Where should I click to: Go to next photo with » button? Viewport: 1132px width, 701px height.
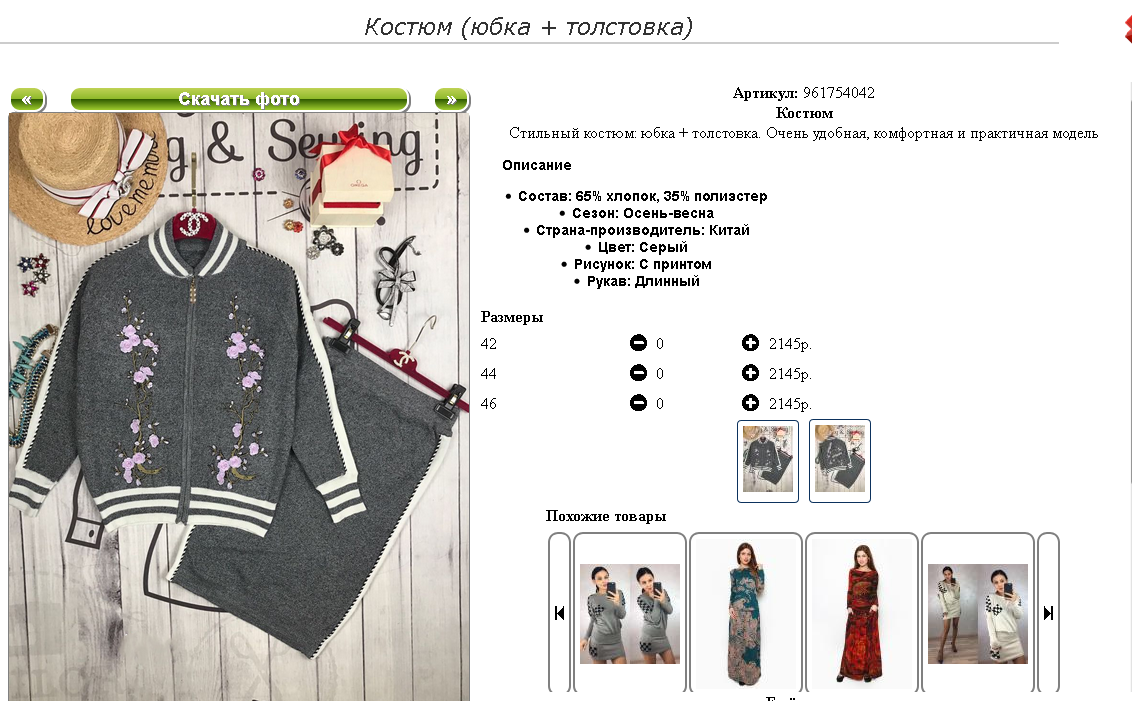point(452,99)
